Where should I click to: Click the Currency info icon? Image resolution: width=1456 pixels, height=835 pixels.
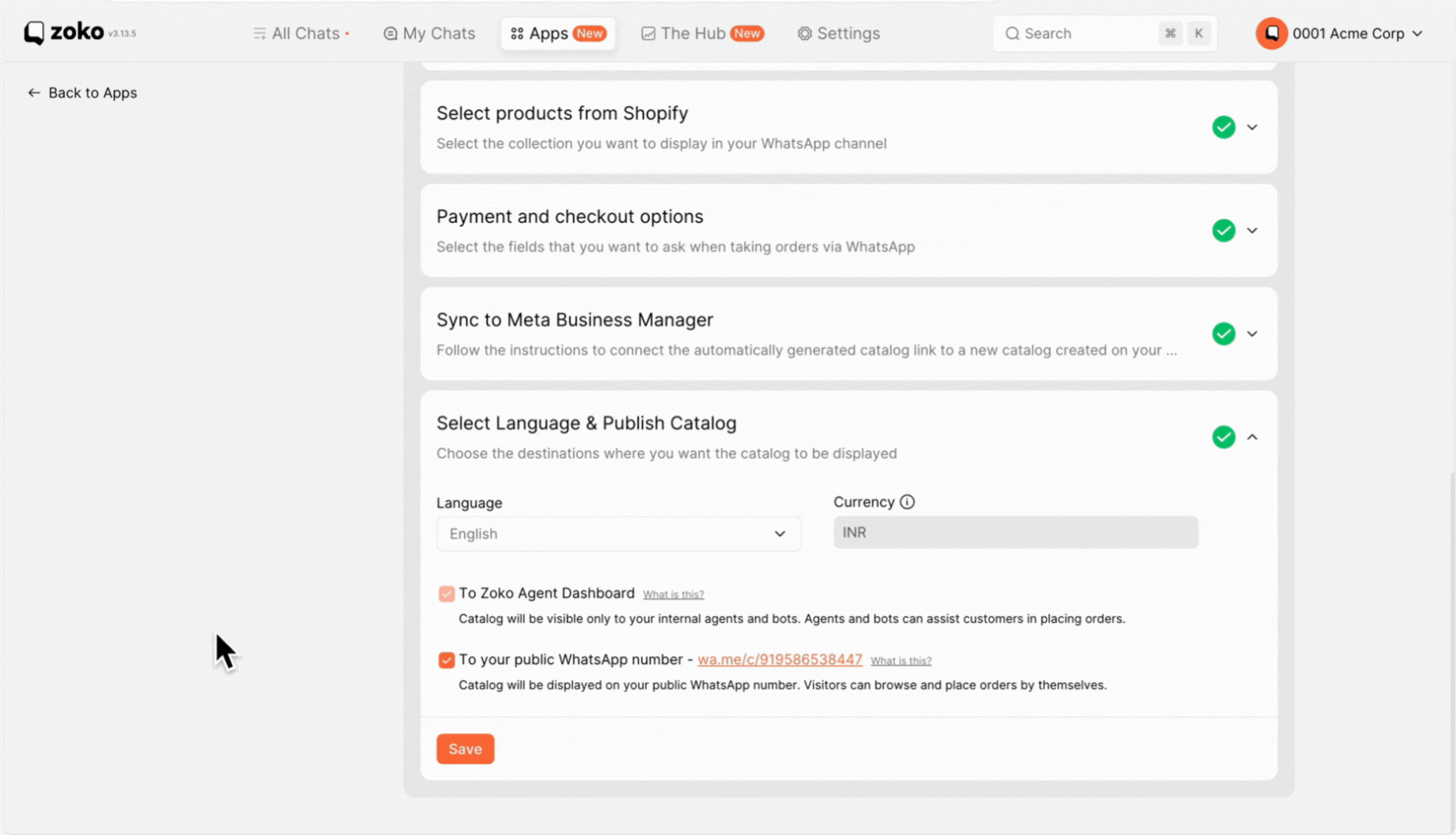click(907, 502)
